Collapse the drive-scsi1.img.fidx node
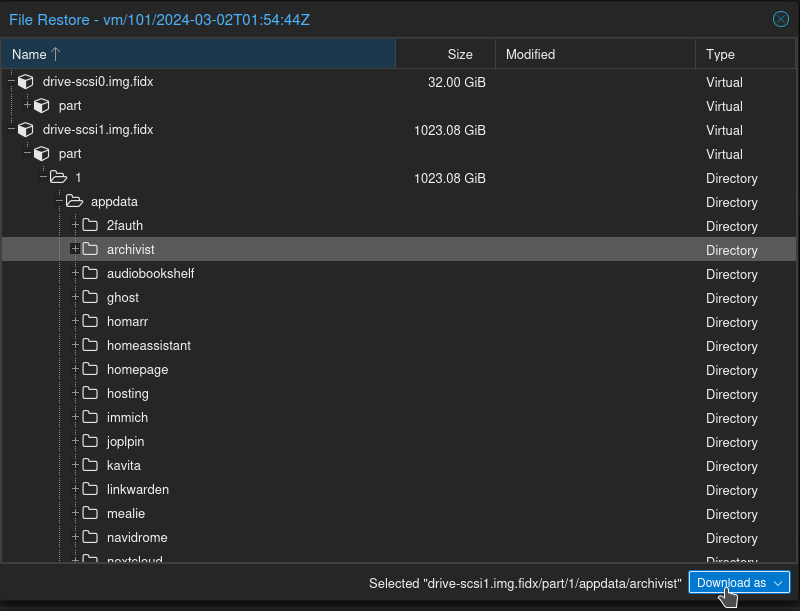The image size is (800, 611). point(11,129)
